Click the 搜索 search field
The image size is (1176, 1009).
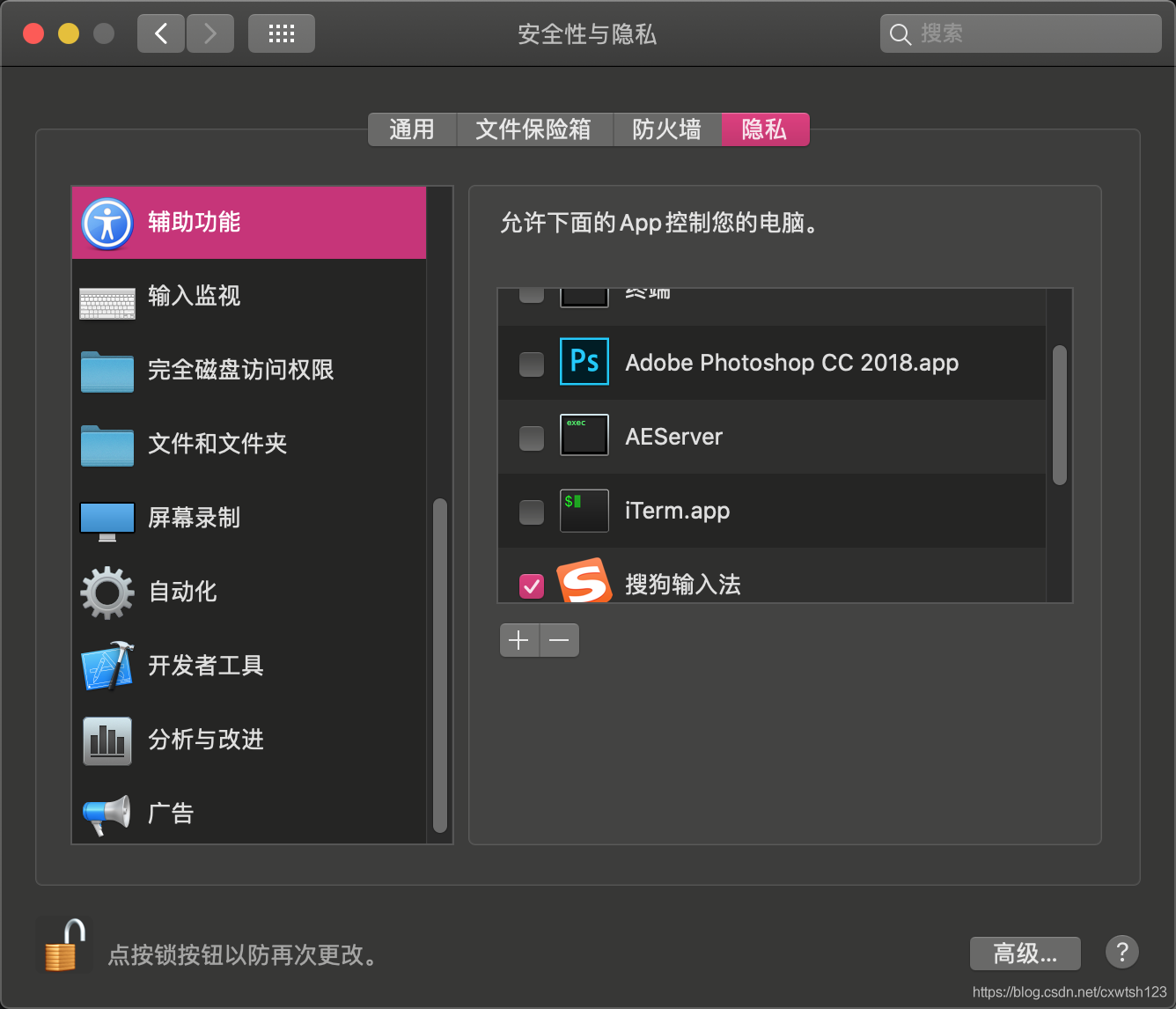(x=1019, y=33)
